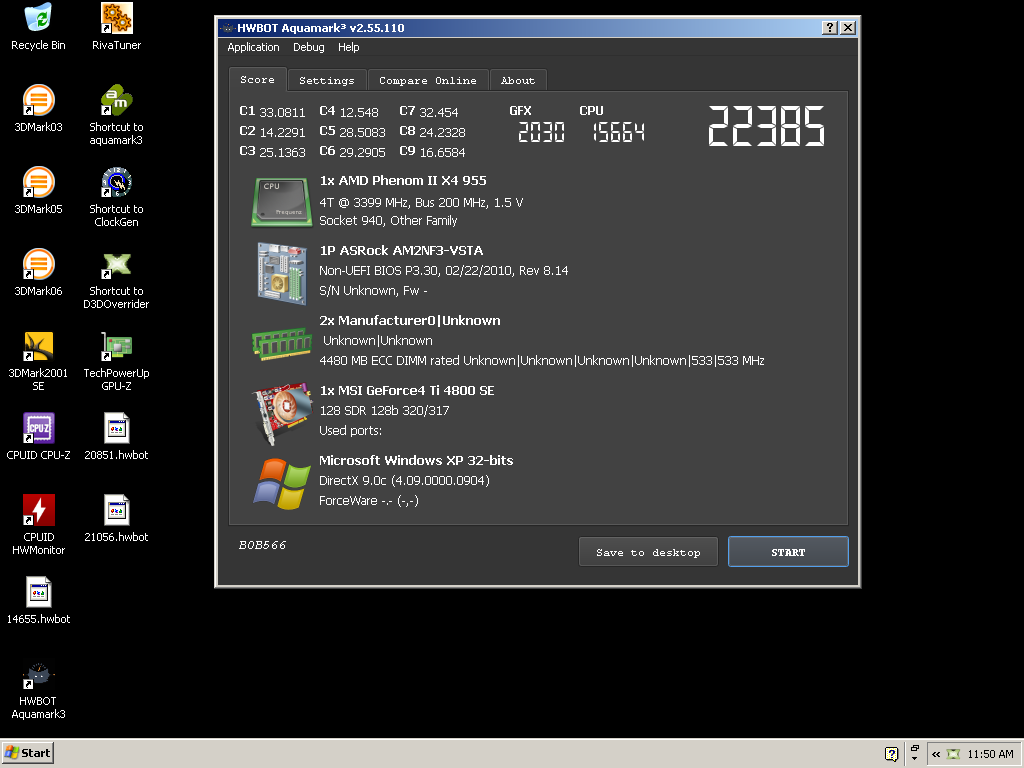Image resolution: width=1024 pixels, height=768 pixels.
Task: Select the Shortcut to aquamark3 icon
Action: tap(116, 116)
